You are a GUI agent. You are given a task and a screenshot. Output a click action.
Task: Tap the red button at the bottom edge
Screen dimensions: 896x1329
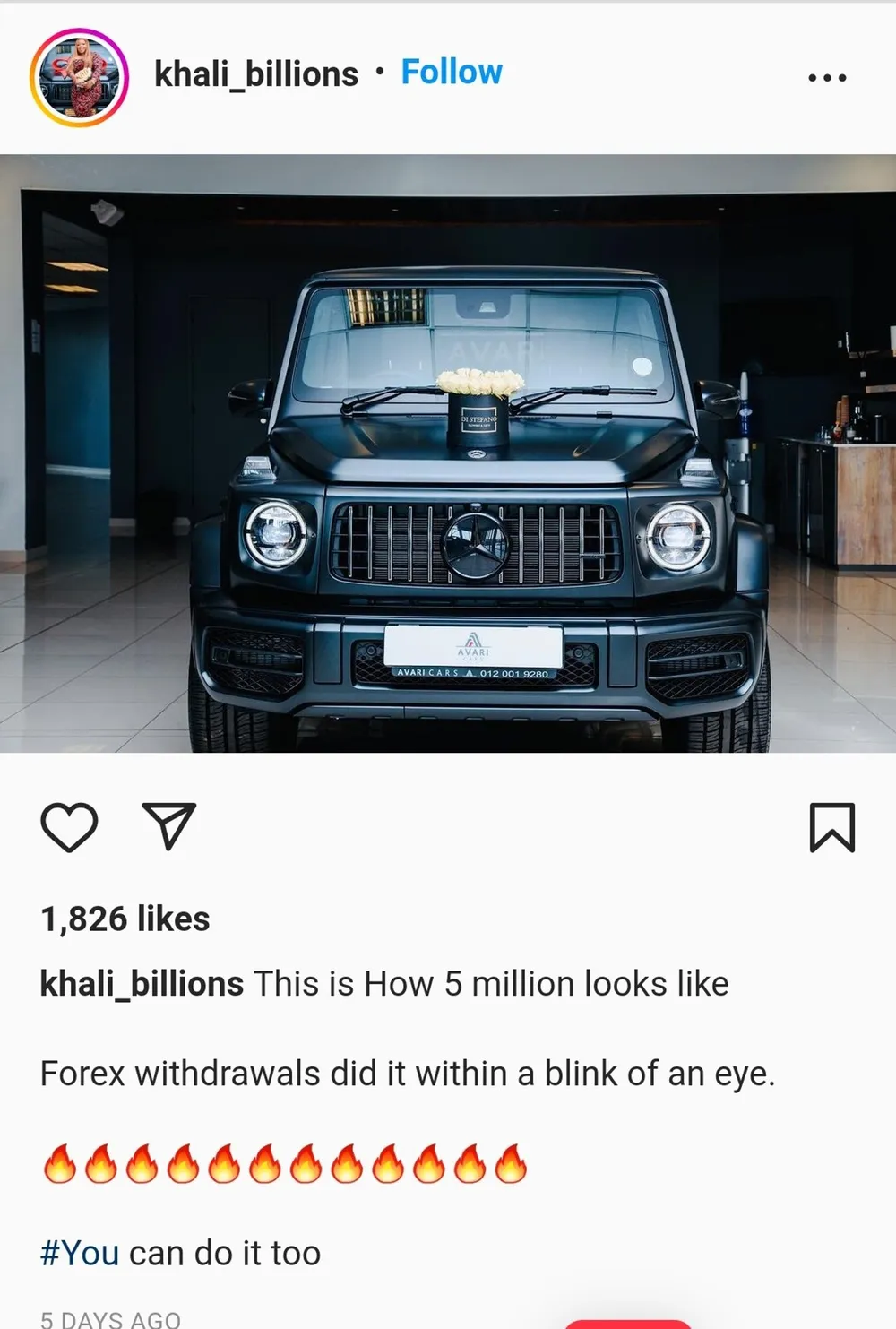pos(628,1324)
